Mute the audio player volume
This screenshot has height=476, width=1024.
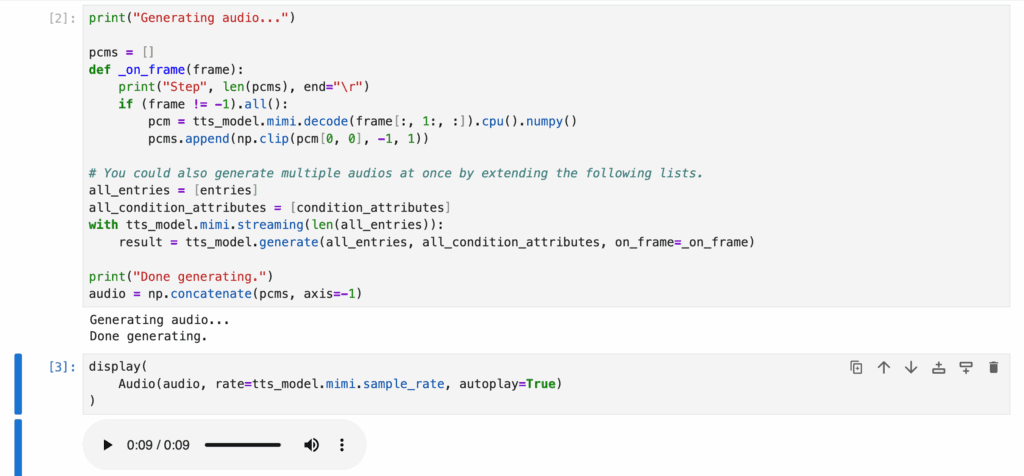click(312, 445)
